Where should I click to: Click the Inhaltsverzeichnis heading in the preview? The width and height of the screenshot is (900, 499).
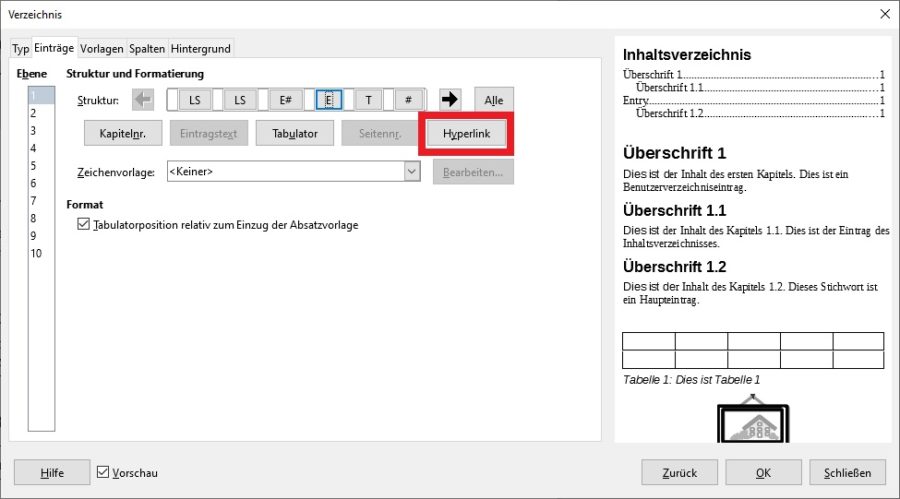coord(687,55)
